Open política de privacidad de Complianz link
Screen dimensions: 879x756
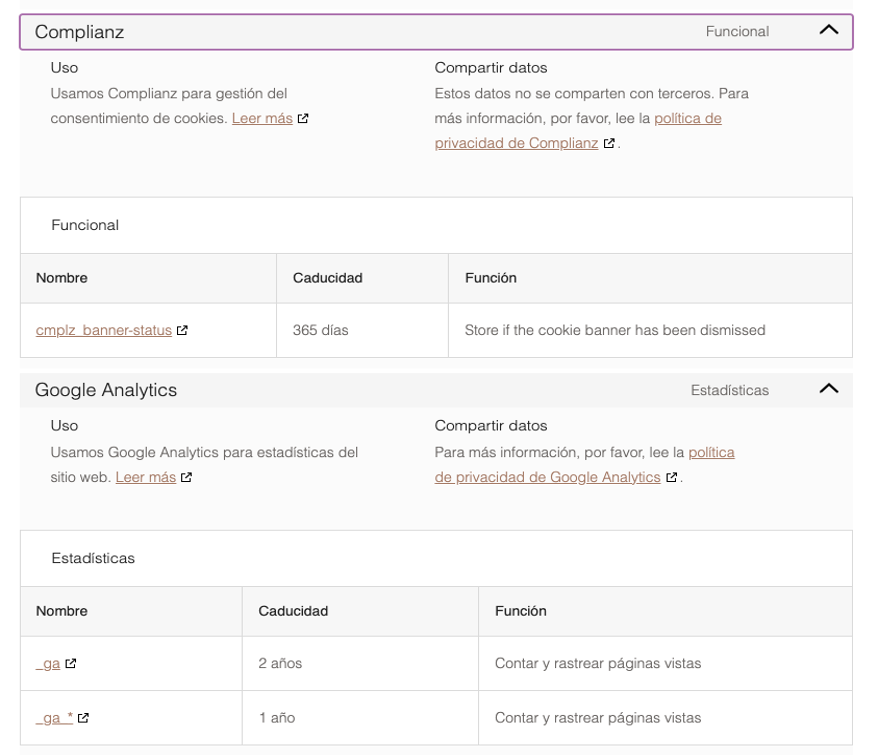[516, 143]
